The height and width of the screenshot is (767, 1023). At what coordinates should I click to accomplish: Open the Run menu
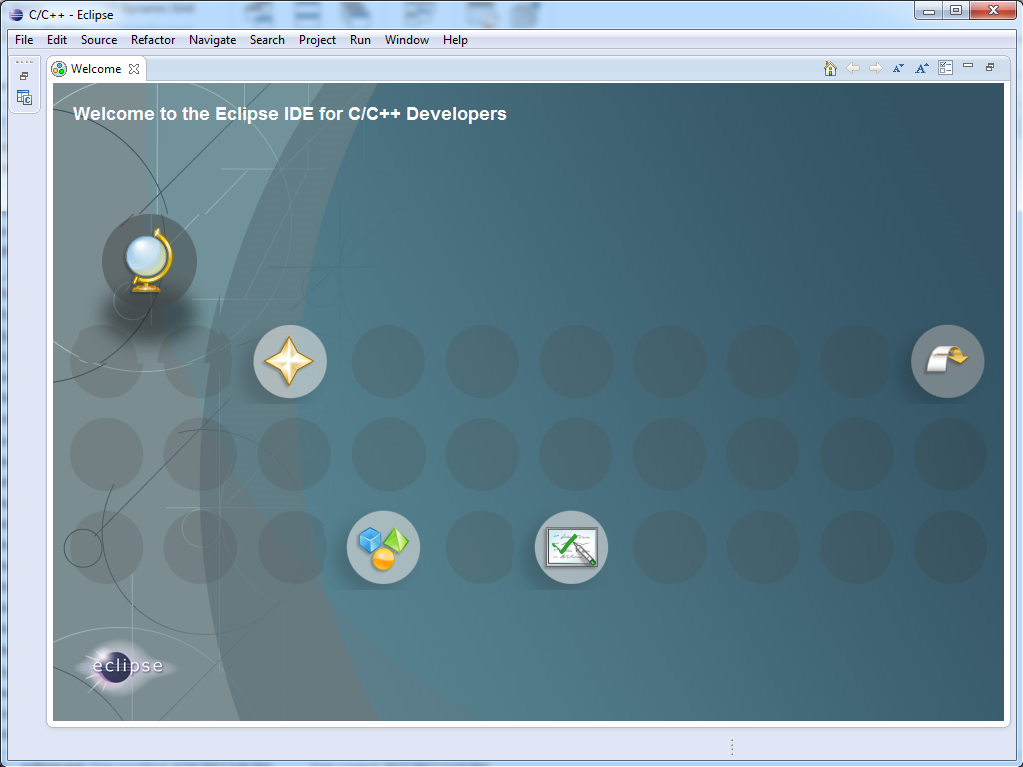360,40
